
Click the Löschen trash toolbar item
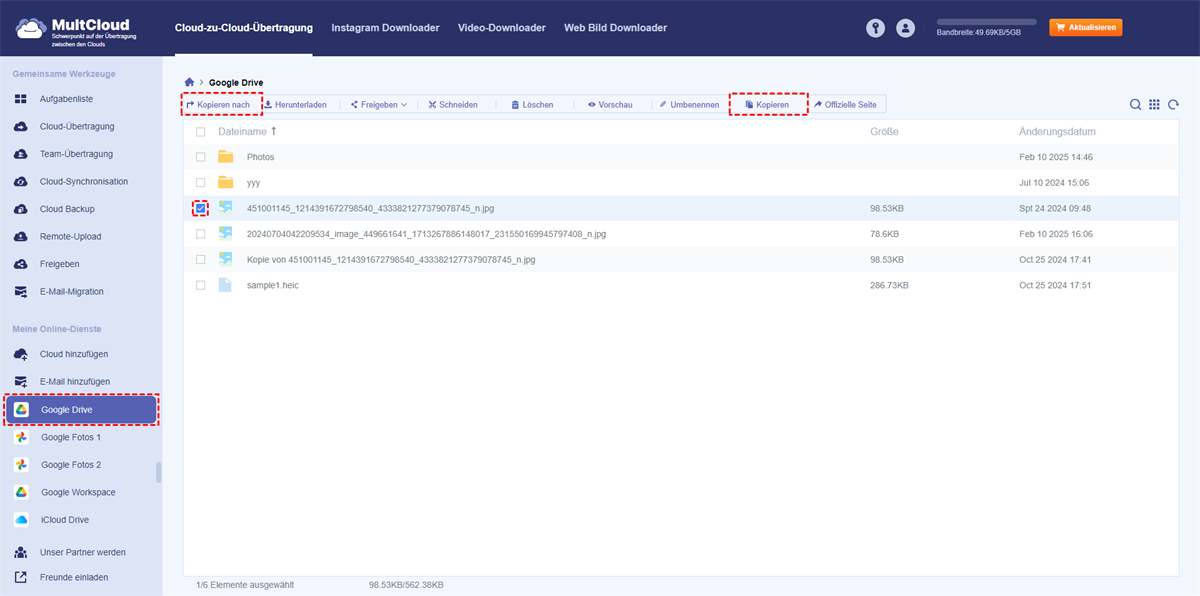532,105
